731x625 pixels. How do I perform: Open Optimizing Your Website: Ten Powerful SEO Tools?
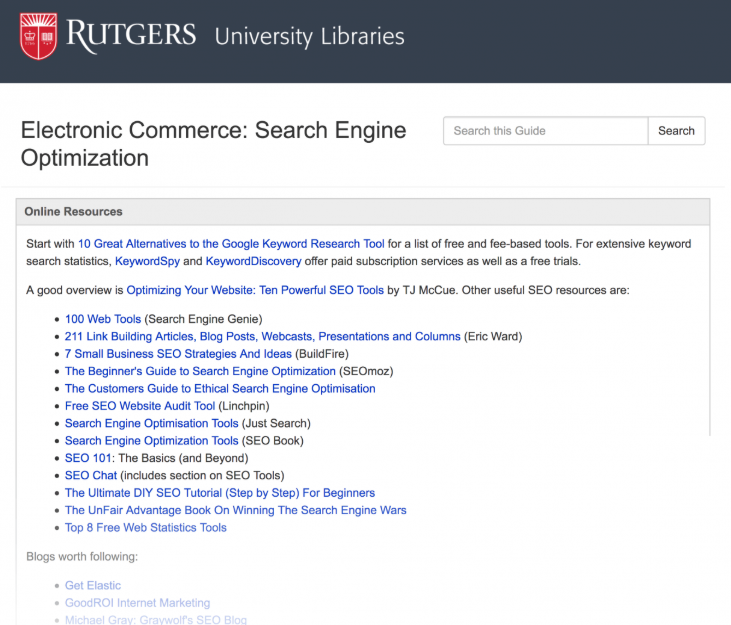tap(255, 290)
